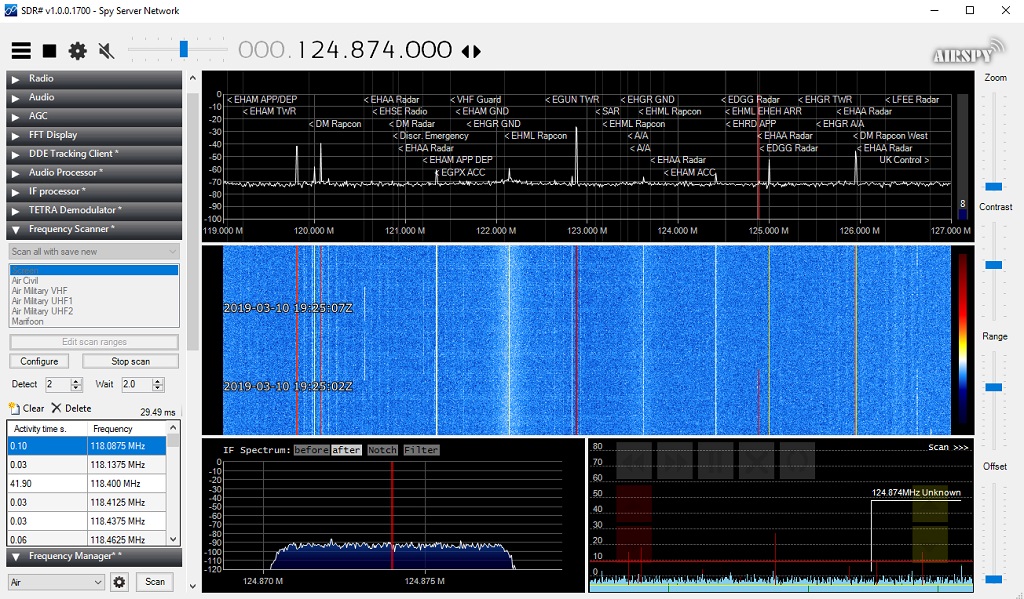Collapse the Frequency Manager panel
This screenshot has height=599, width=1024.
click(x=94, y=557)
